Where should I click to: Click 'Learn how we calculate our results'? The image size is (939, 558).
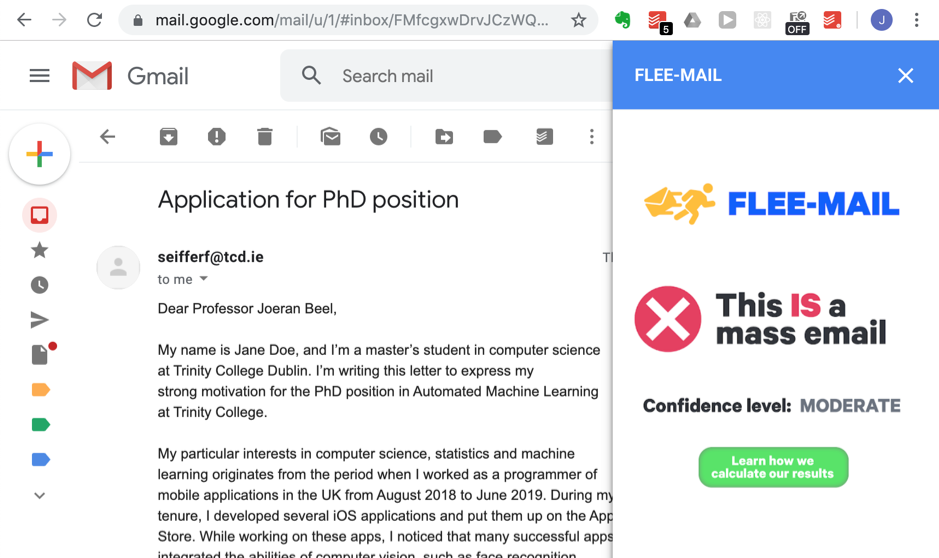coord(773,467)
